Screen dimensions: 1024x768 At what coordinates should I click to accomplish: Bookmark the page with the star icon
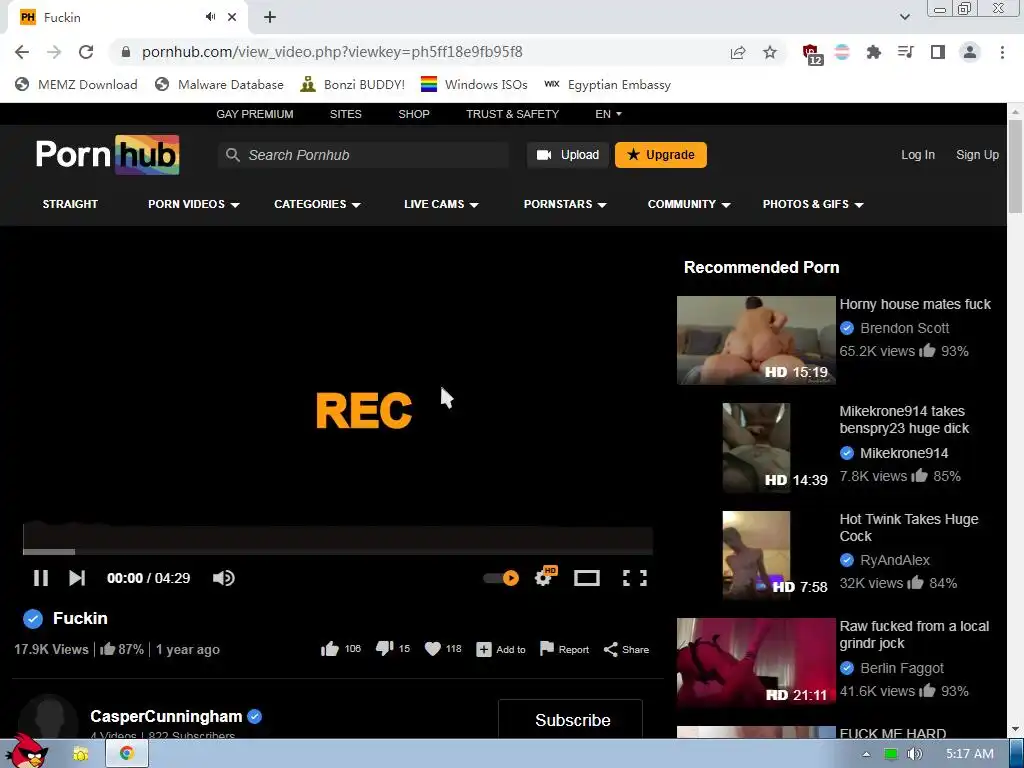(770, 52)
